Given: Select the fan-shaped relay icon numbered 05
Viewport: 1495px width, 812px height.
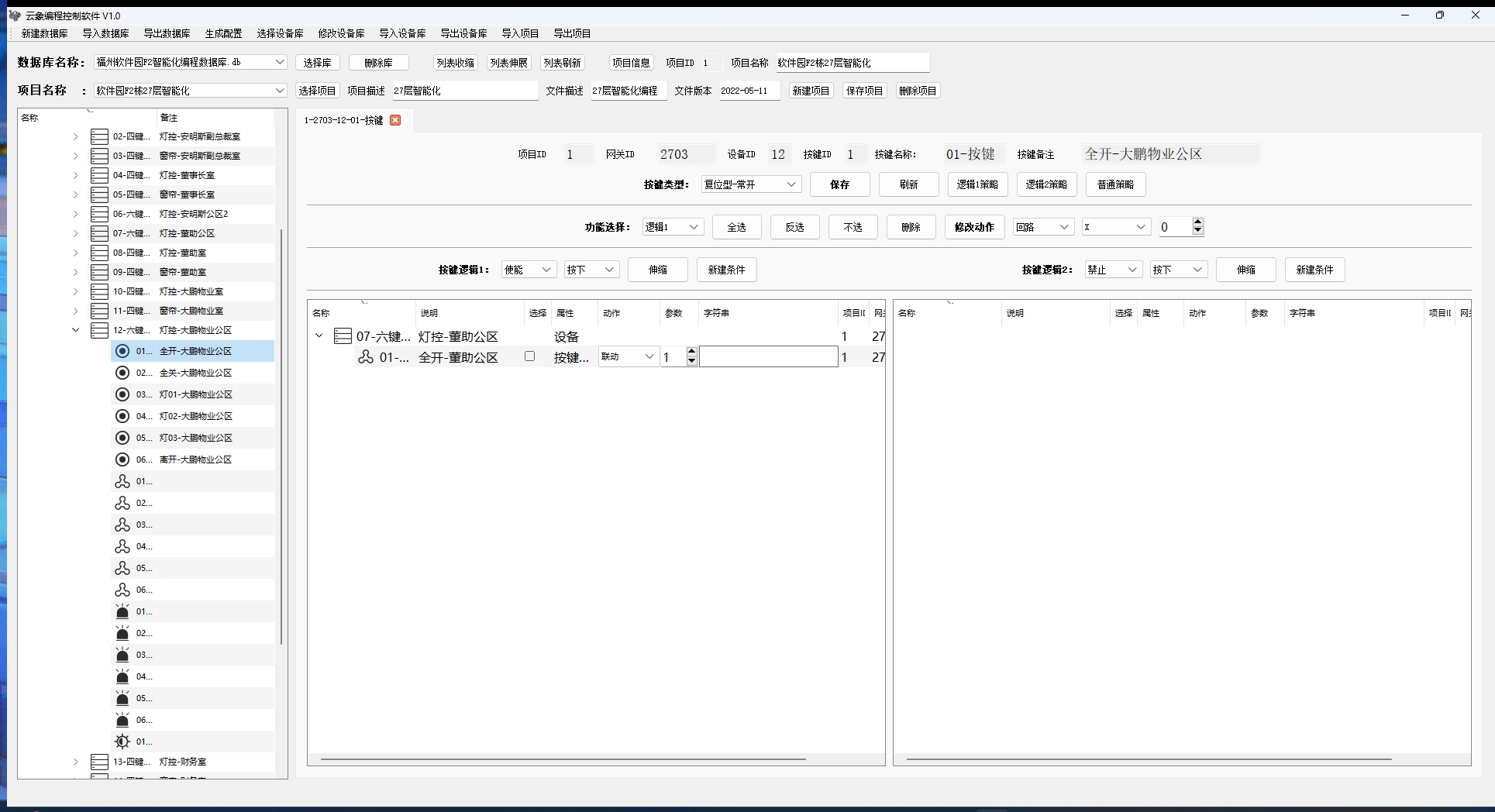Looking at the screenshot, I should coord(122,568).
